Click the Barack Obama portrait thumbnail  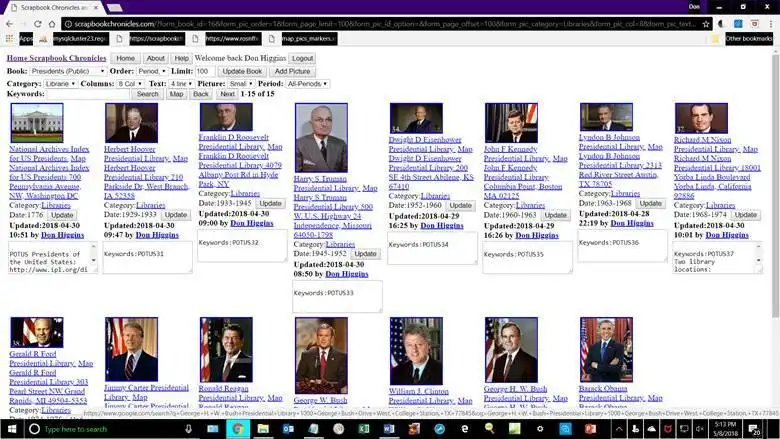pos(606,350)
